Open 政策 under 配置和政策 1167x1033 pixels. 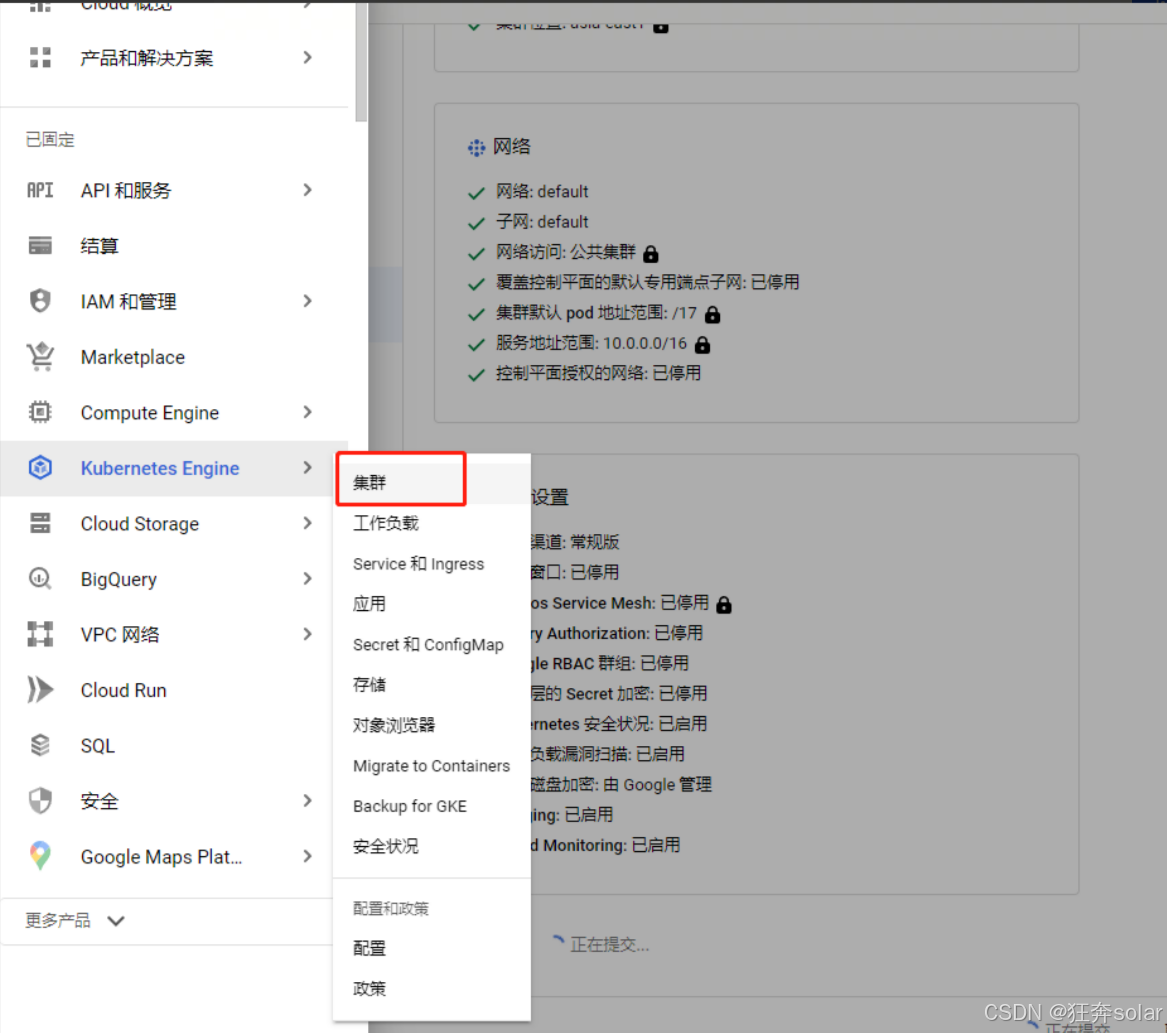pyautogui.click(x=432, y=988)
